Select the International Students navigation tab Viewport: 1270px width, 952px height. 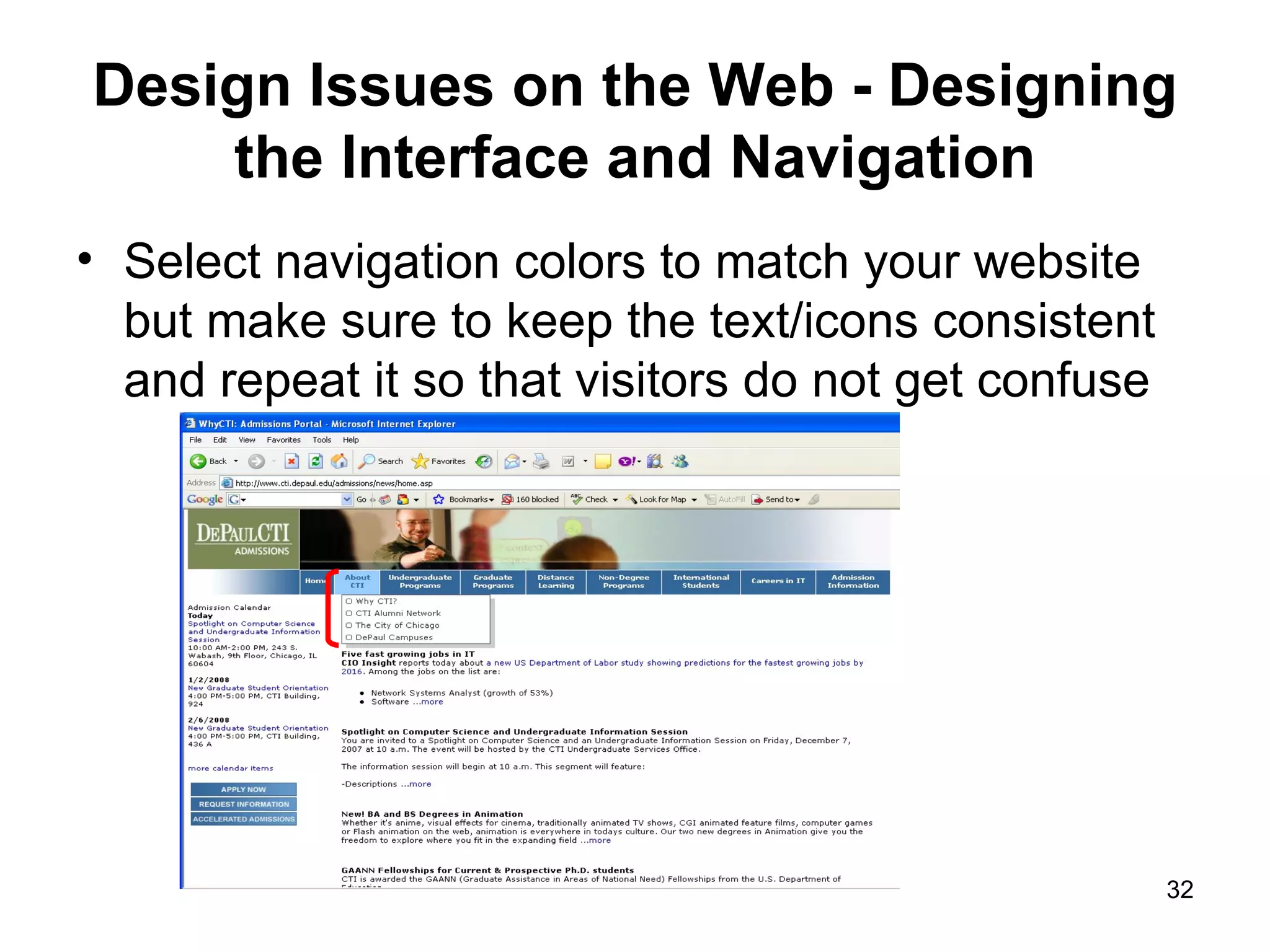701,581
